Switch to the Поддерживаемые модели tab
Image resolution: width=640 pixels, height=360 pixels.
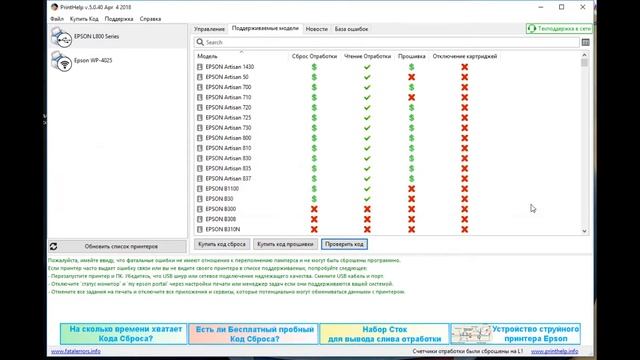point(265,29)
